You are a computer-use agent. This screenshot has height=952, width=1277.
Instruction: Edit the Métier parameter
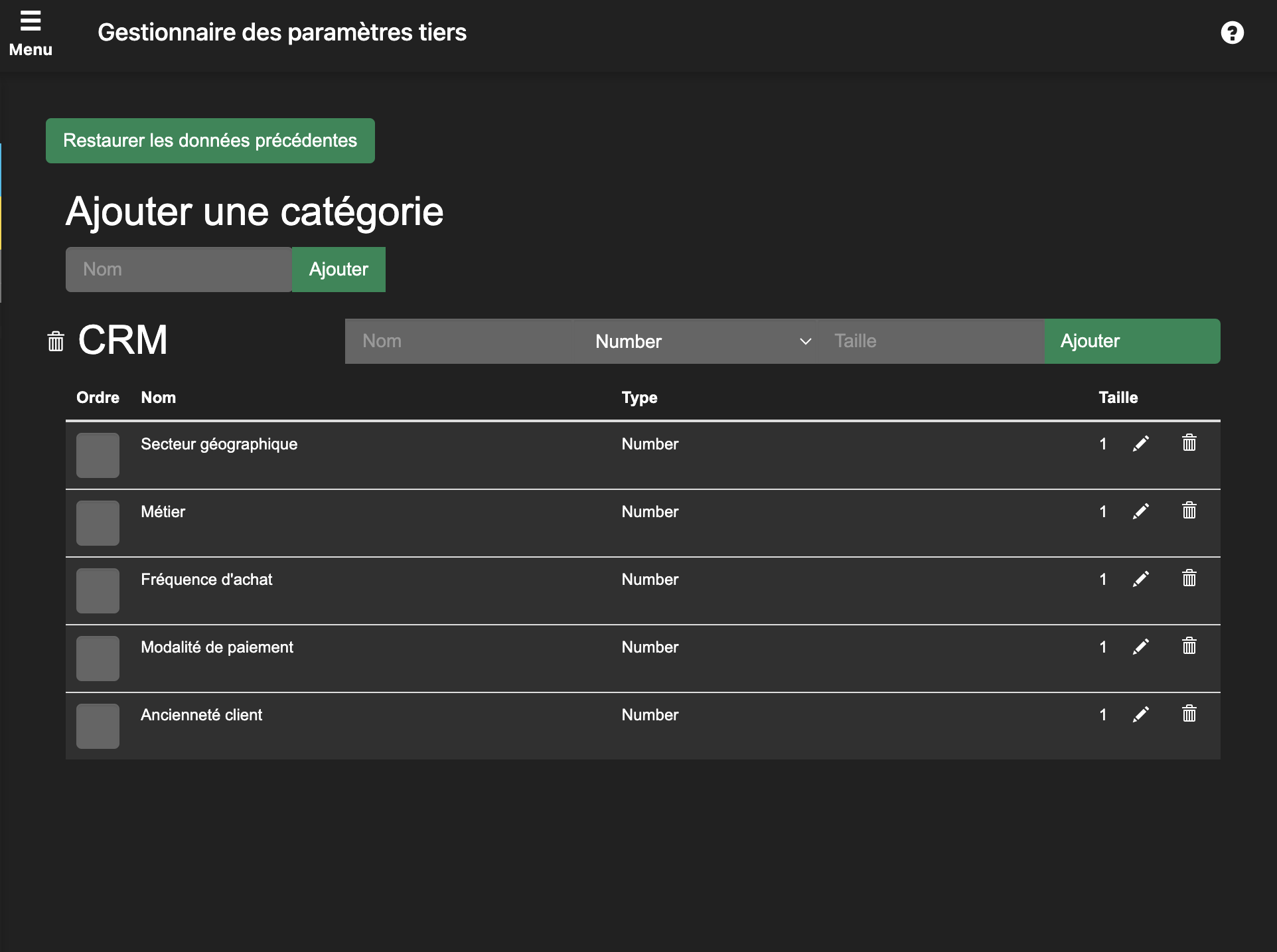point(1140,511)
